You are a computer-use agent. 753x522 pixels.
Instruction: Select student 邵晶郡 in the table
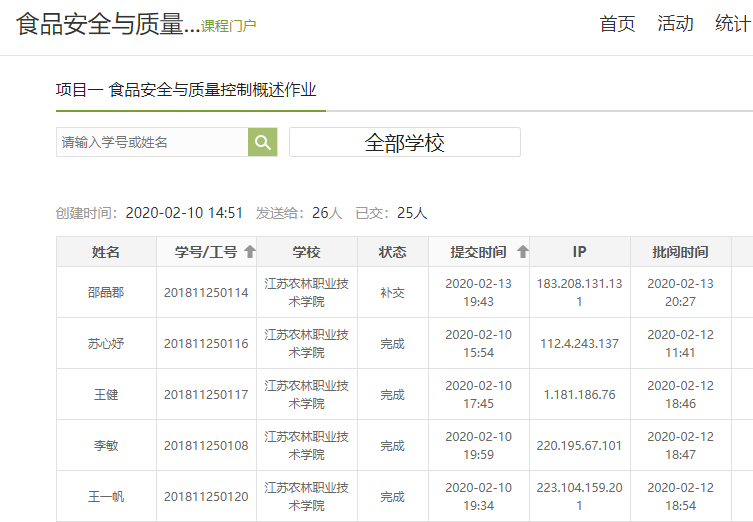point(106,292)
